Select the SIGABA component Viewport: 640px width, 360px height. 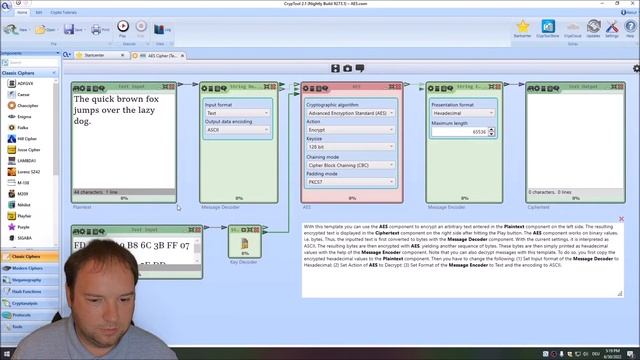click(x=24, y=238)
